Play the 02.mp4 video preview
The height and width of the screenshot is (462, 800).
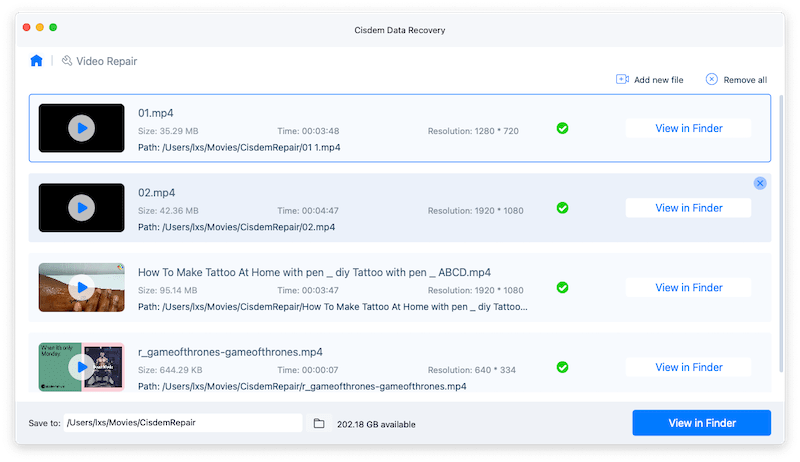[x=81, y=208]
